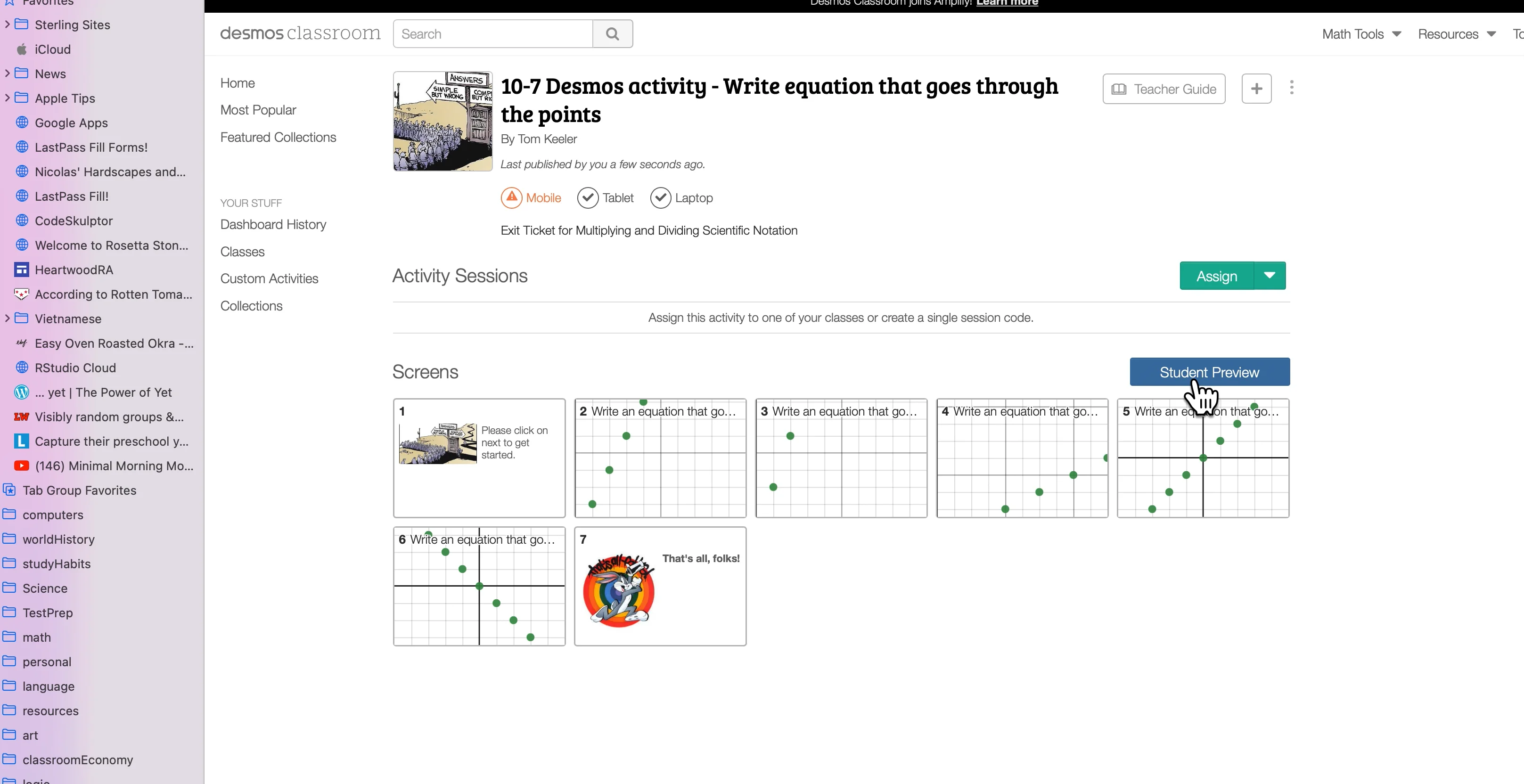Click the search magnifying glass icon

click(612, 34)
